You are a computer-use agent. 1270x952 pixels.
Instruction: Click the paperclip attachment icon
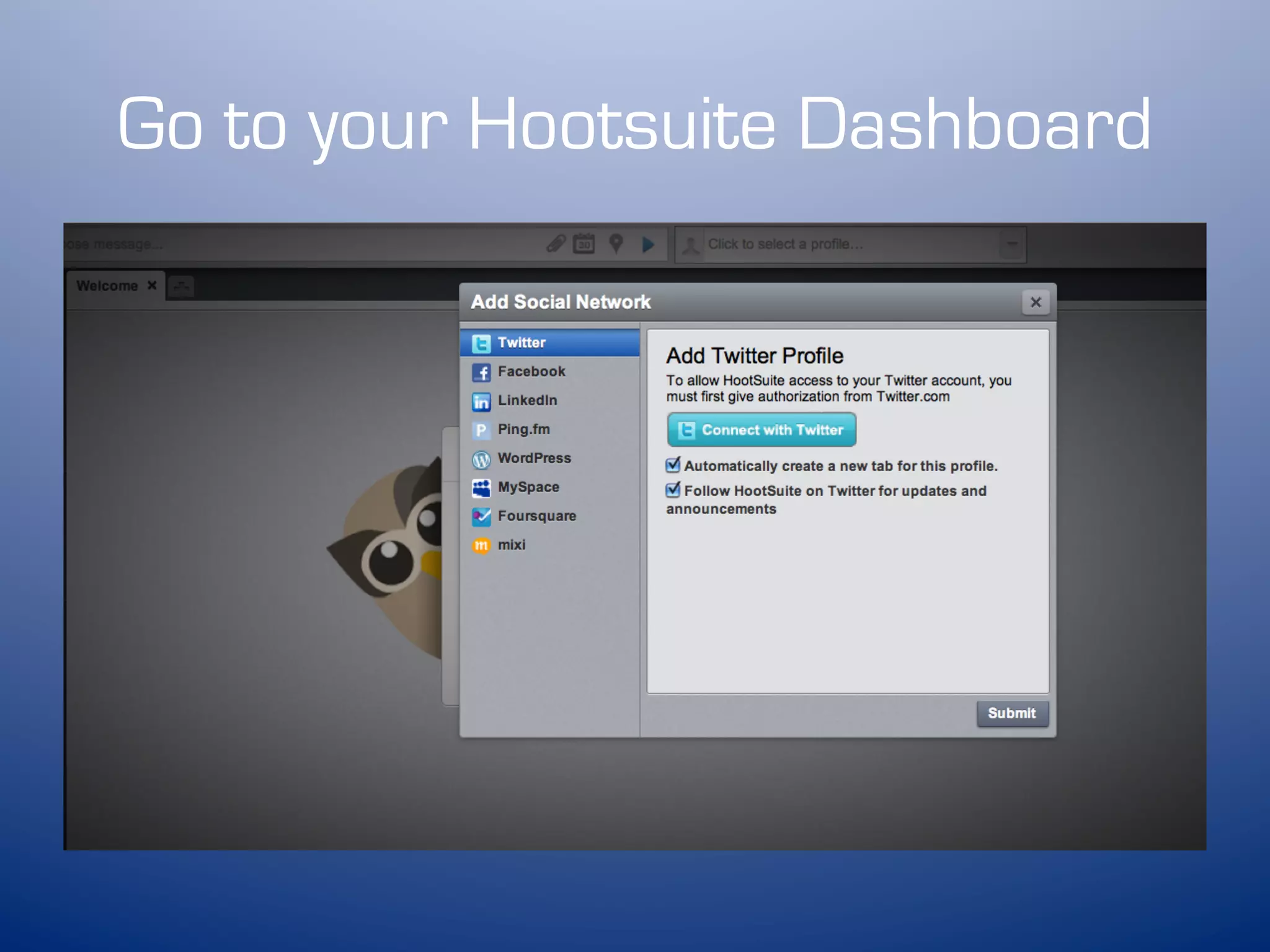click(556, 244)
